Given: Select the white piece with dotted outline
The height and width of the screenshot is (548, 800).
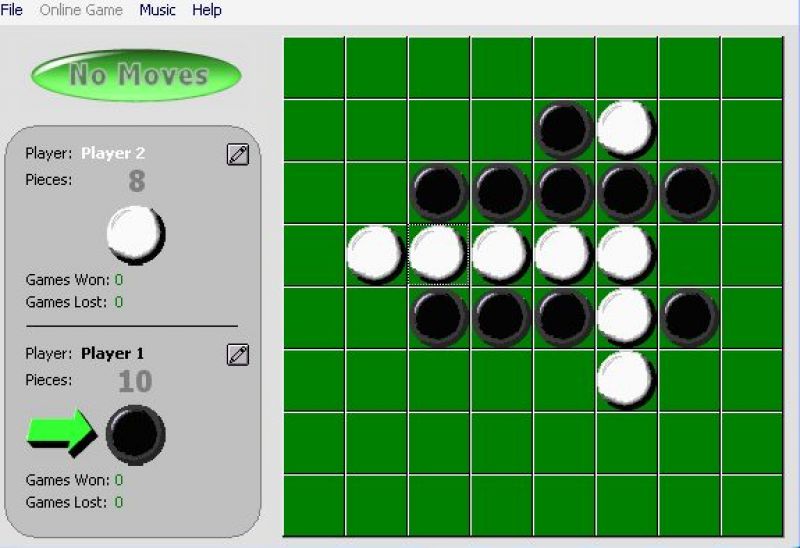Looking at the screenshot, I should pyautogui.click(x=438, y=254).
